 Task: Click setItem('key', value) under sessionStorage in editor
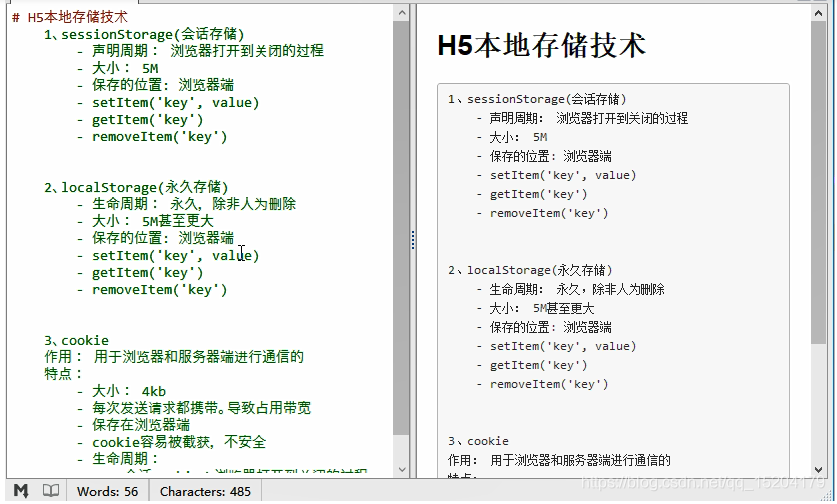click(168, 103)
